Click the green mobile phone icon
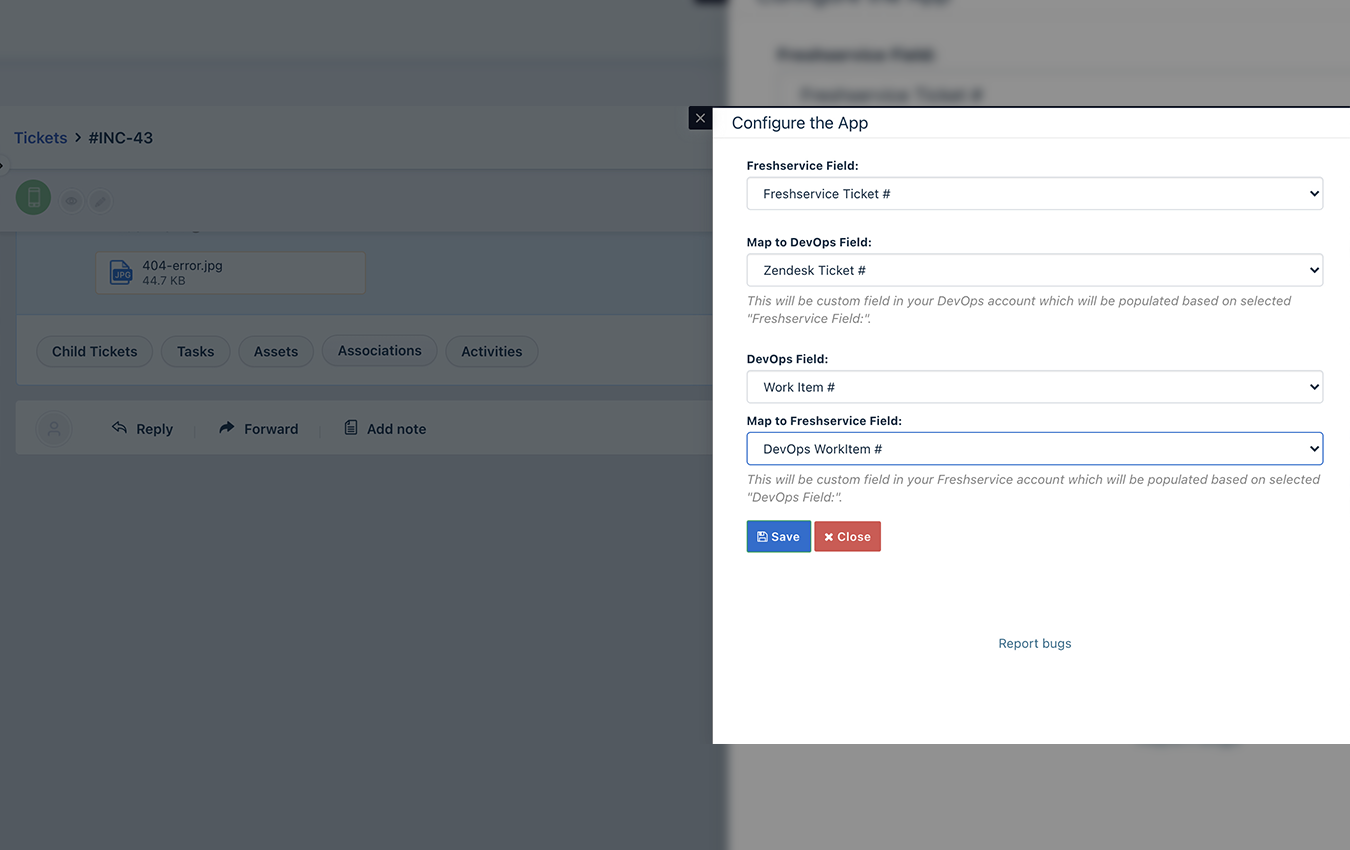 [33, 197]
